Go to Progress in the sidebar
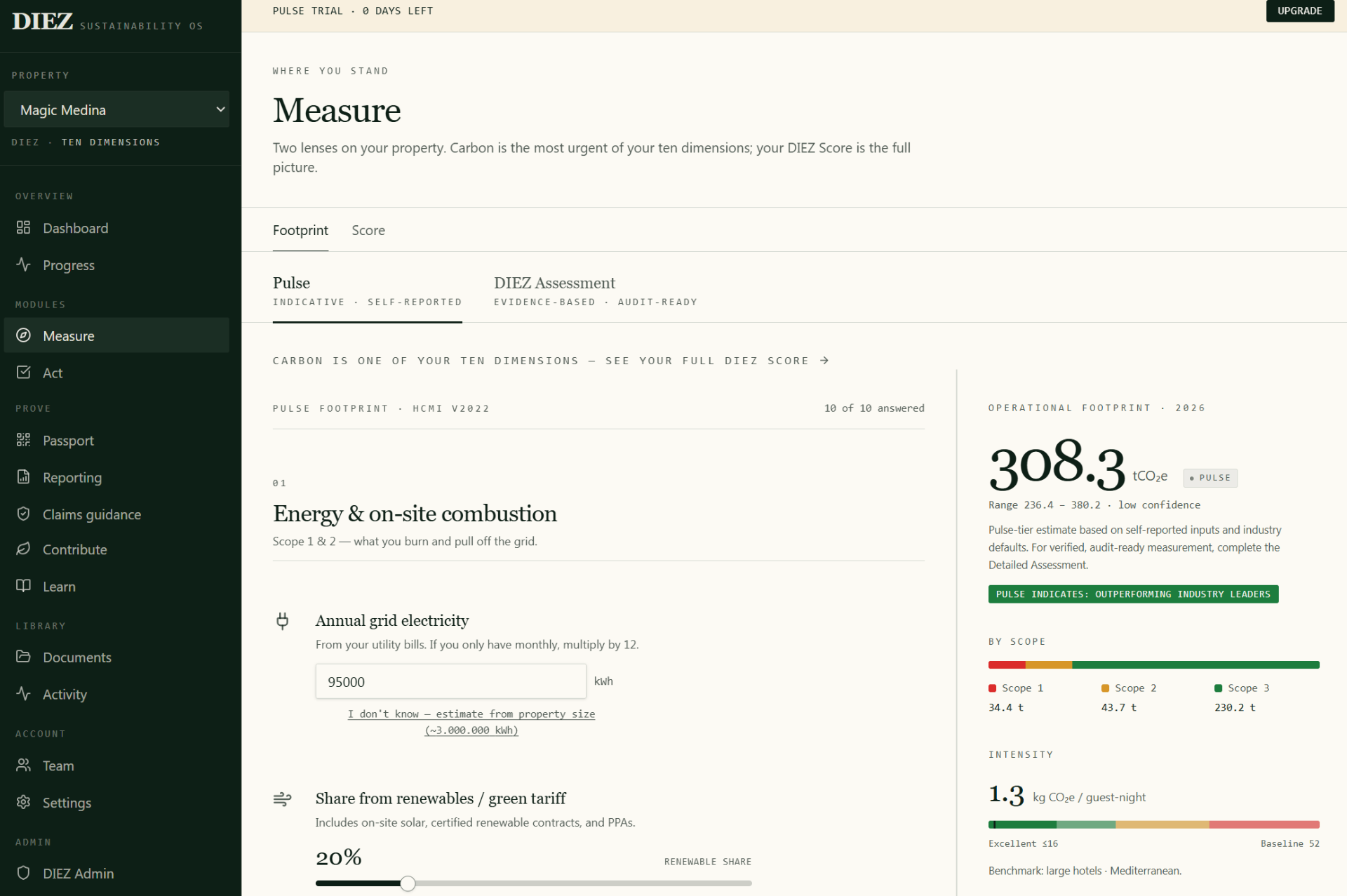This screenshot has height=896, width=1347. [x=116, y=265]
